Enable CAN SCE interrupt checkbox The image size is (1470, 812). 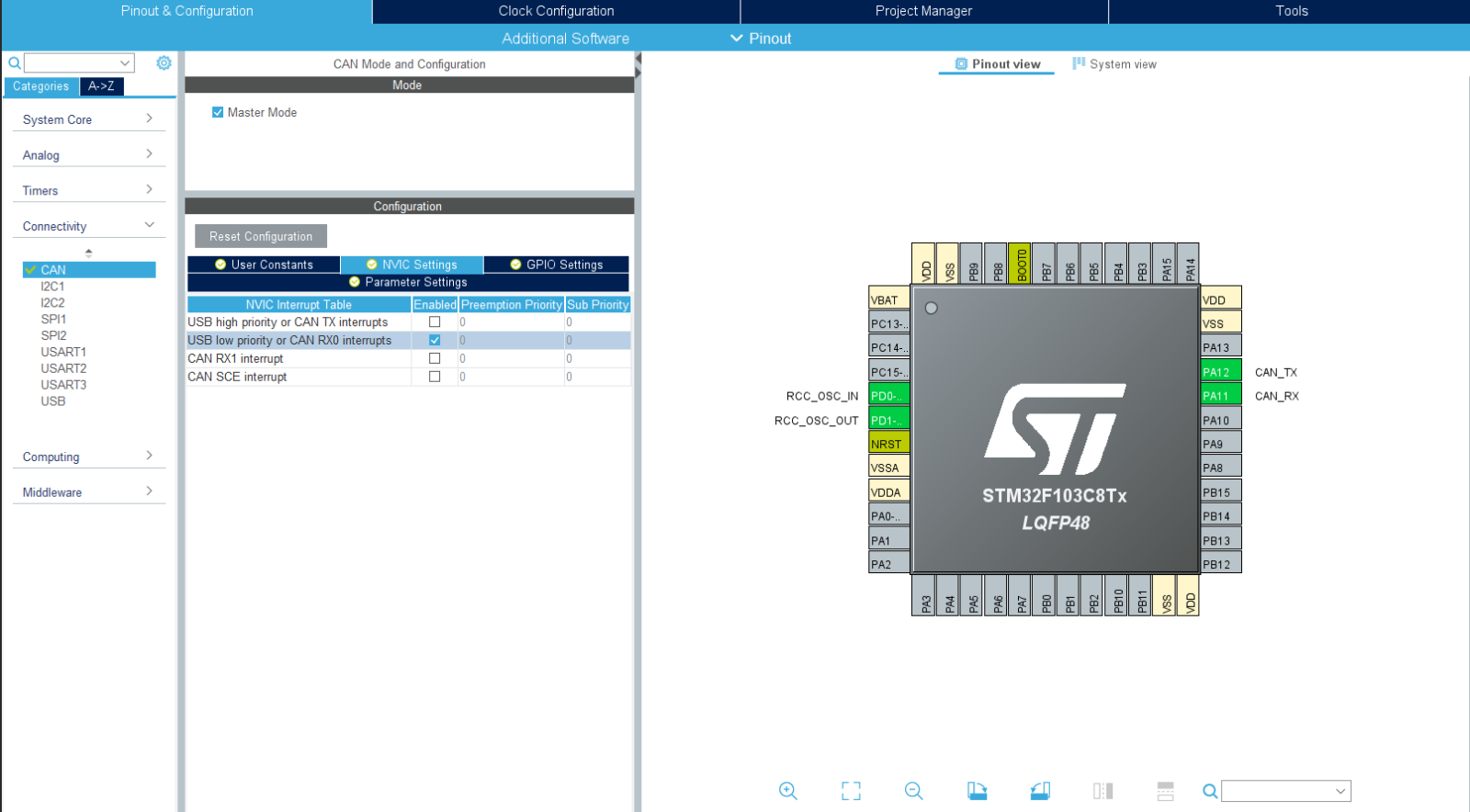[x=435, y=377]
